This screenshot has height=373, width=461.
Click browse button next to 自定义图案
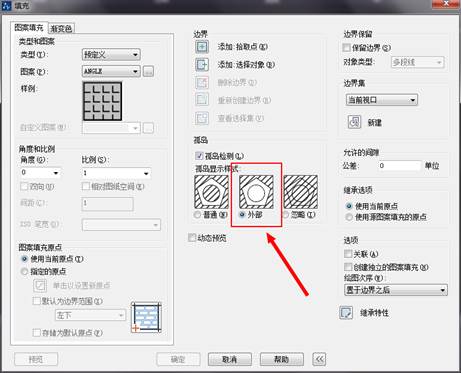tap(148, 128)
